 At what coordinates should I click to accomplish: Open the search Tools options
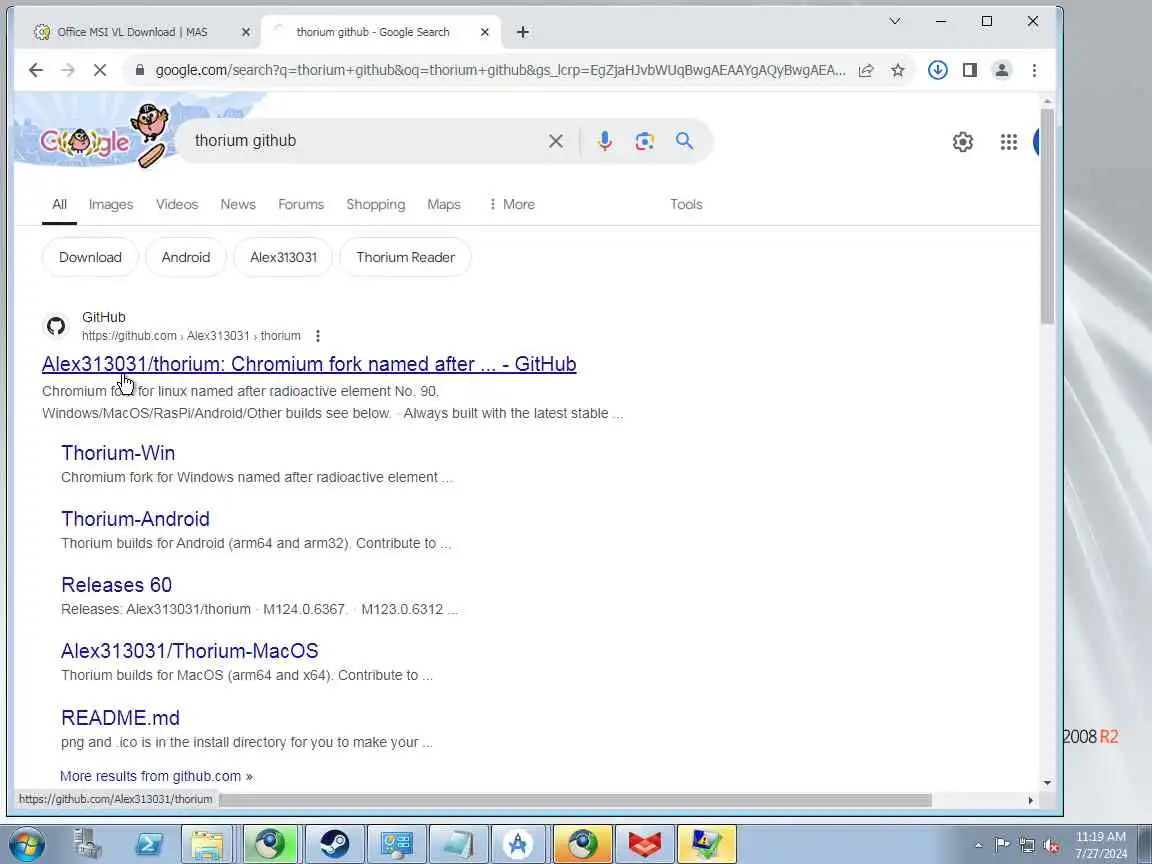click(686, 204)
